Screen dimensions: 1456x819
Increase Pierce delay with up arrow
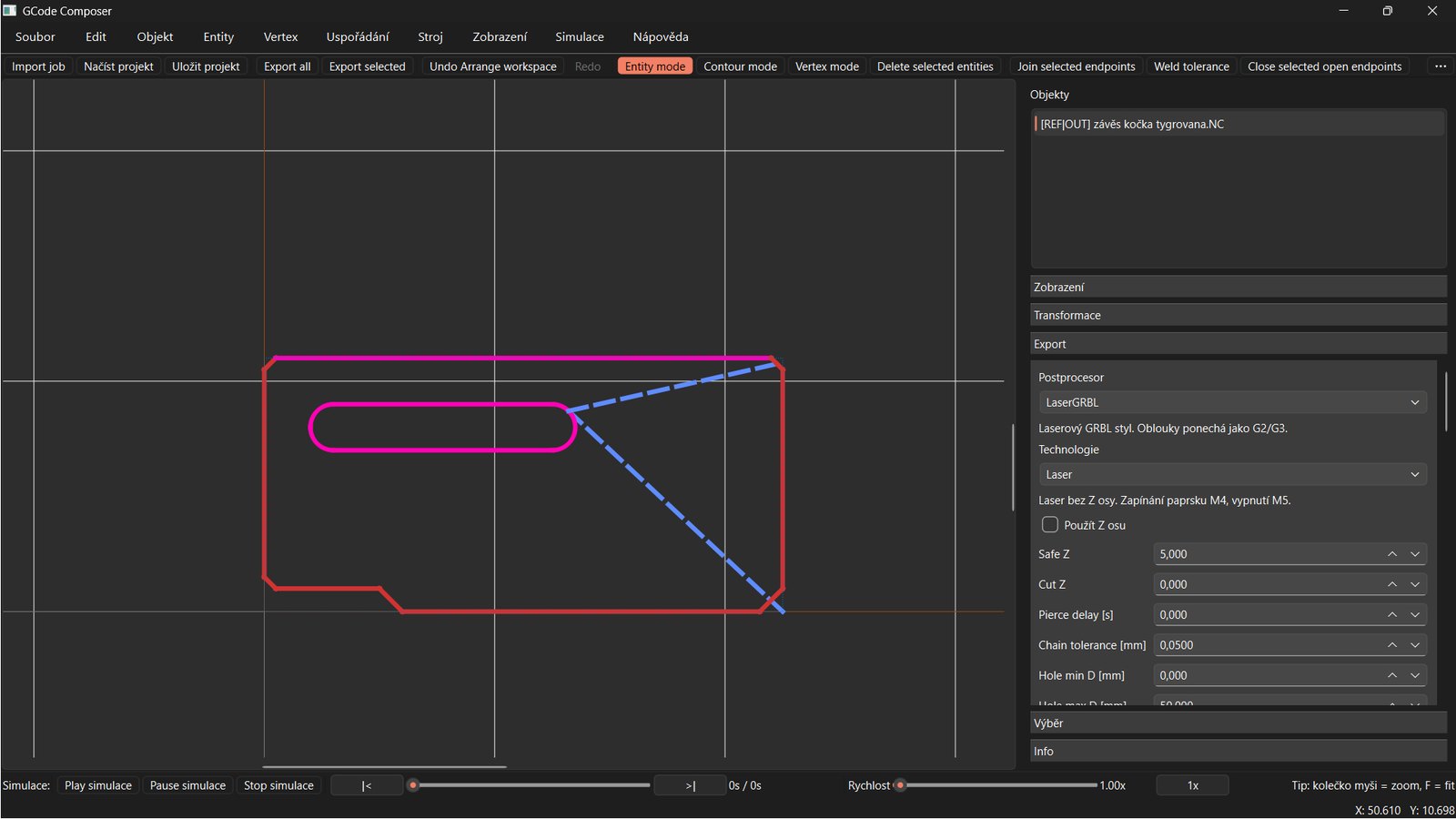1391,615
